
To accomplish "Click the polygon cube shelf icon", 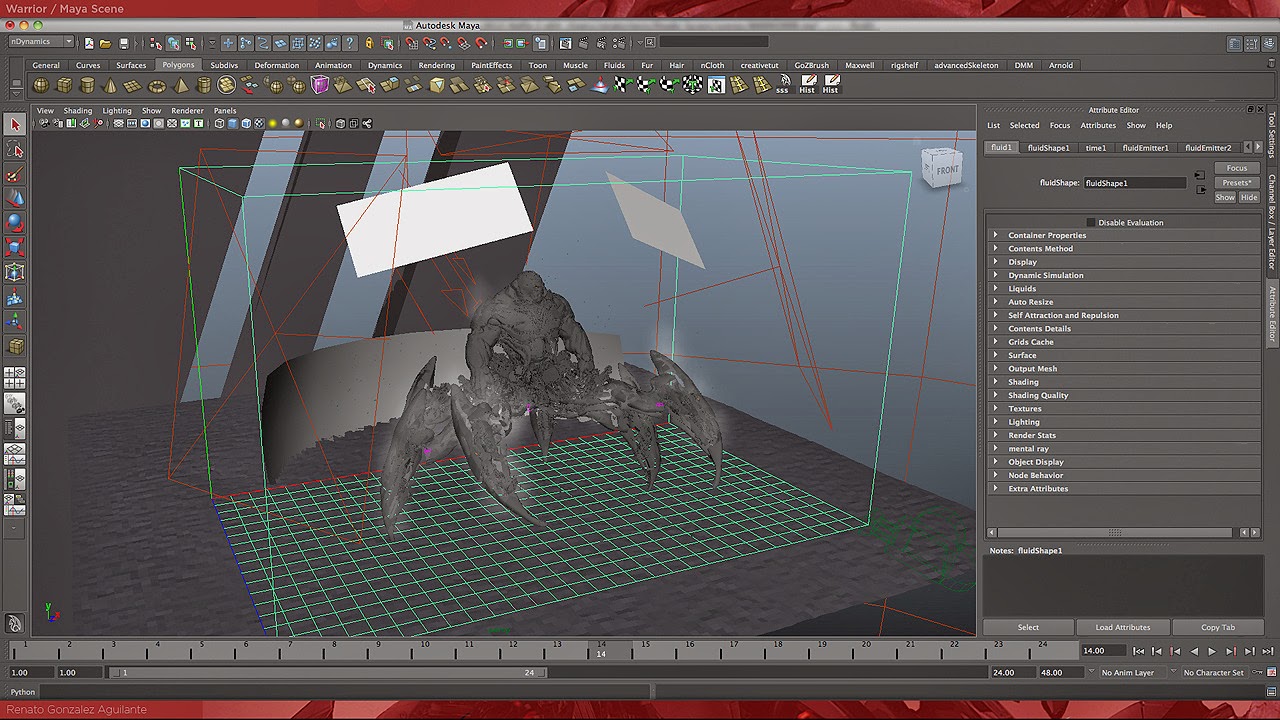I will tap(64, 86).
